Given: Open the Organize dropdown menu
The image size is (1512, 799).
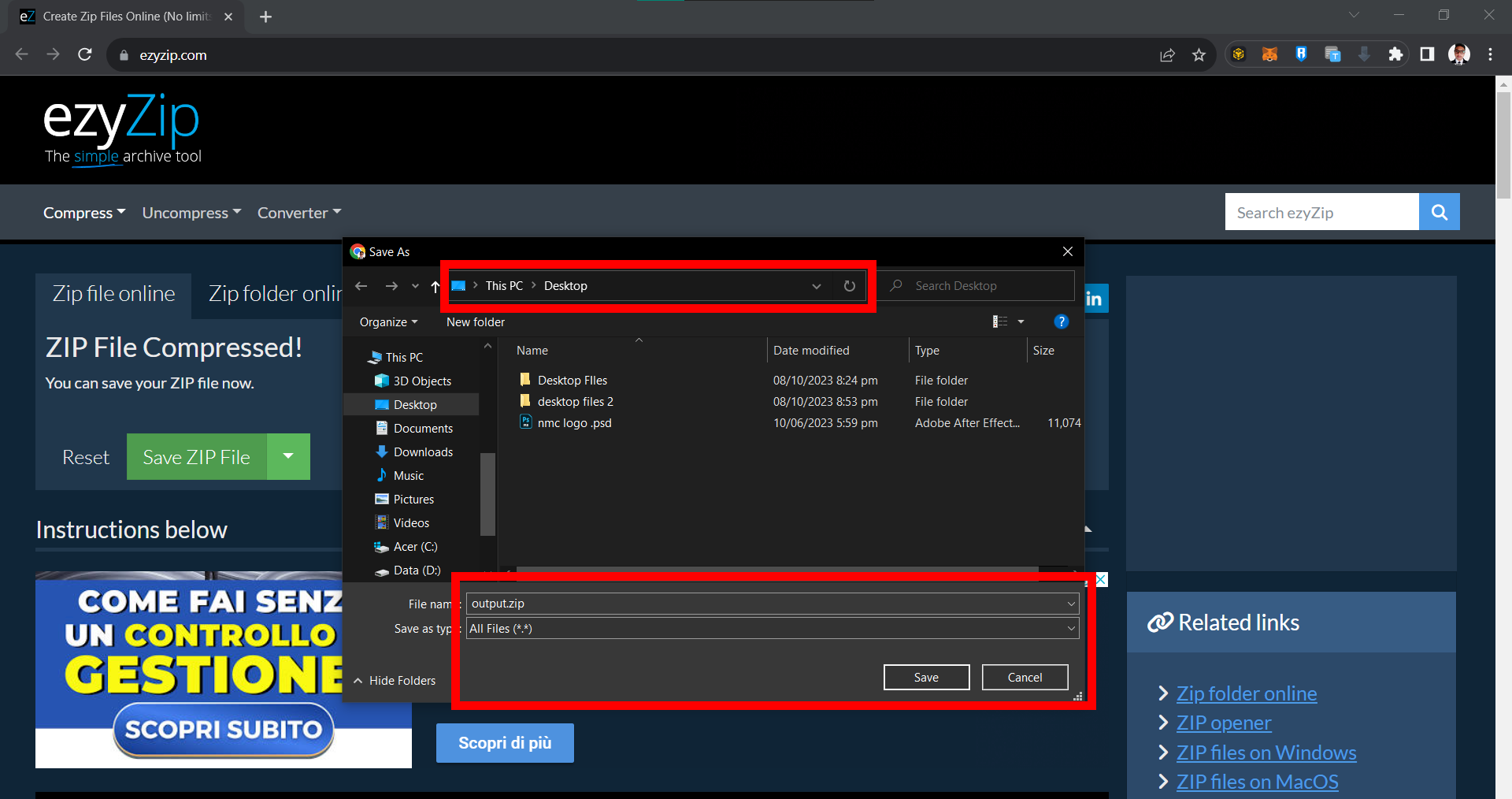Looking at the screenshot, I should click(388, 321).
